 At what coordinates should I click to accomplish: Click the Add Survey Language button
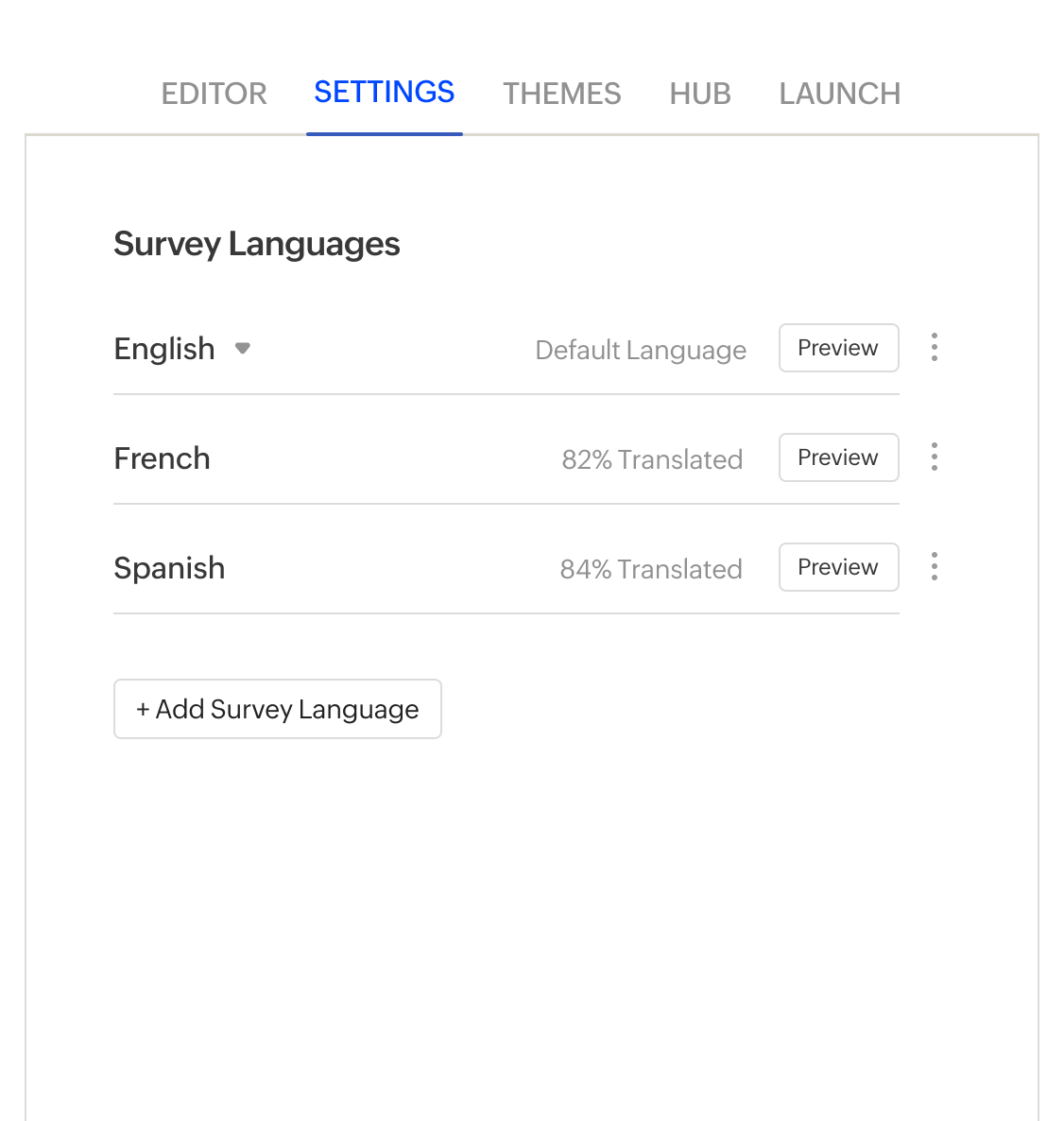tap(278, 709)
